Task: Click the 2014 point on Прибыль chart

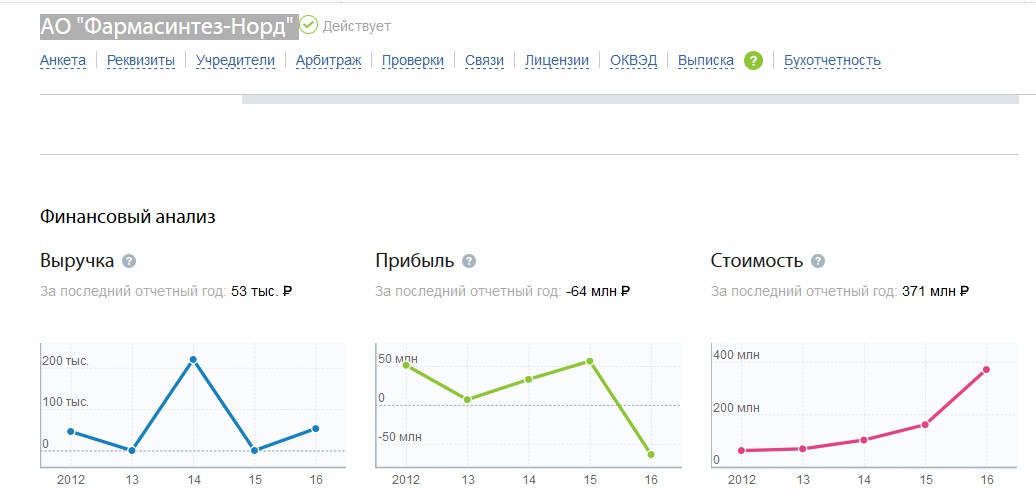Action: (x=528, y=379)
